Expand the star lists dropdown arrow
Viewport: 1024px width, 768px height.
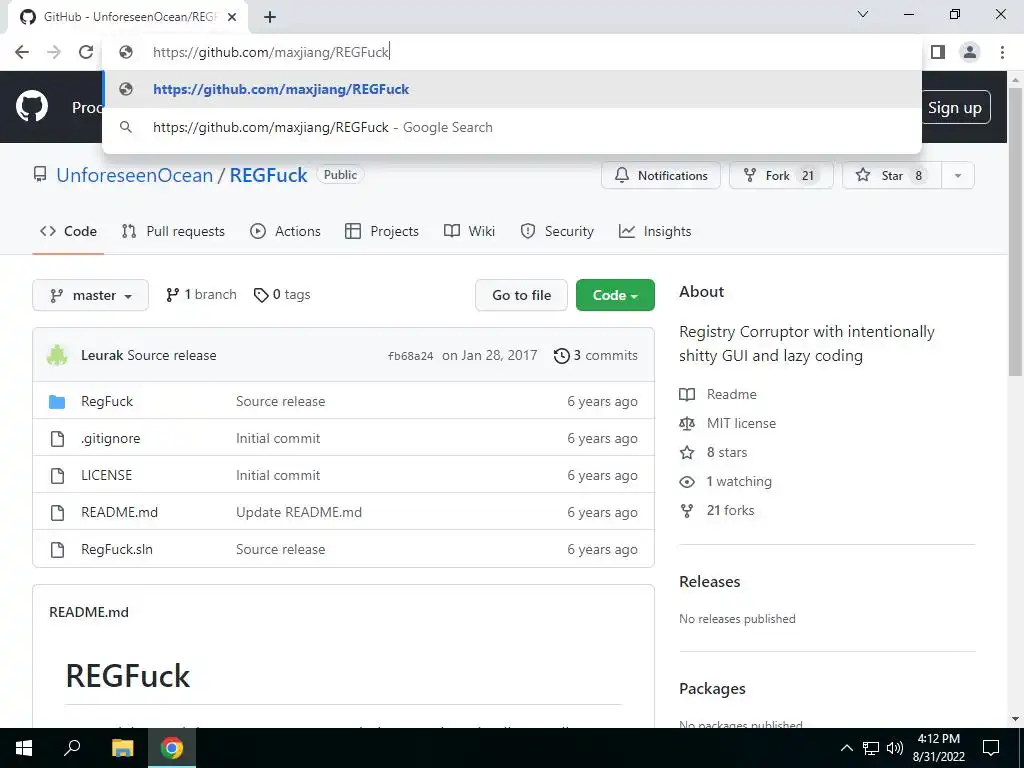point(958,176)
